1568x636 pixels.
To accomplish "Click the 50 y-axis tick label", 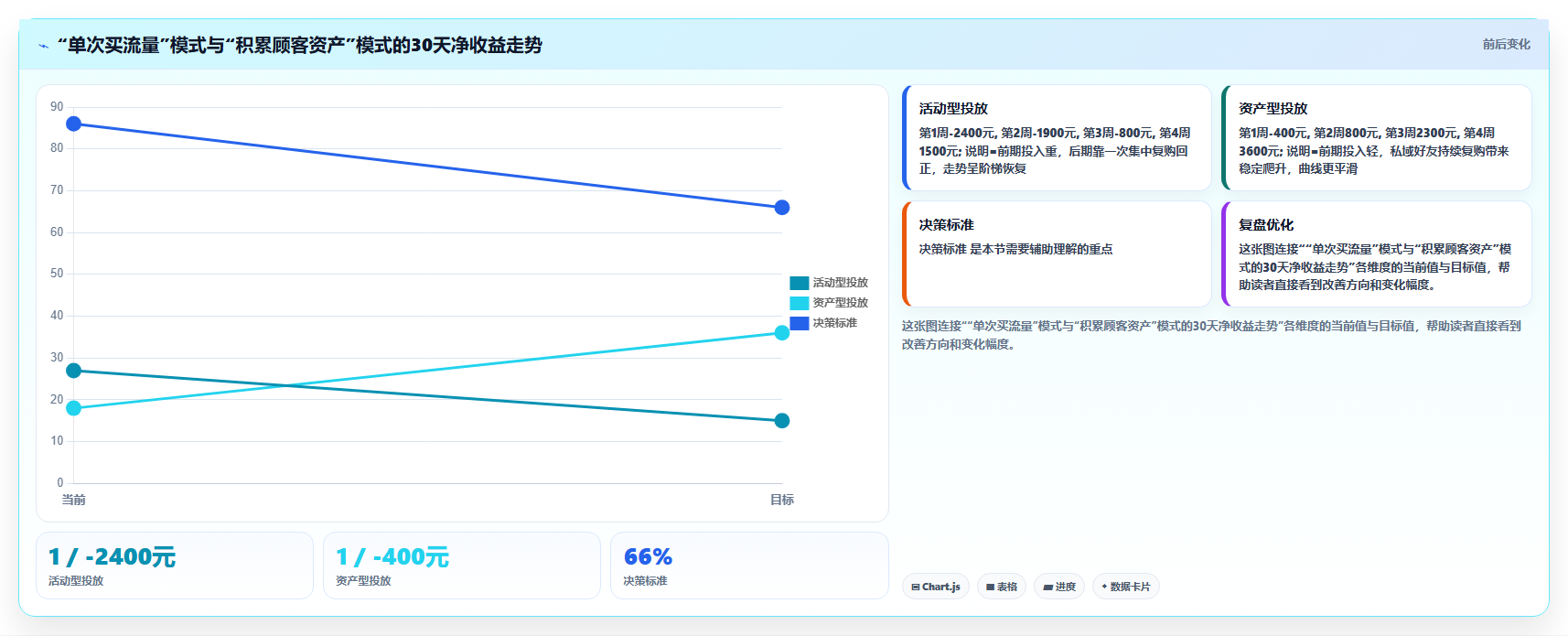I will tap(57, 274).
